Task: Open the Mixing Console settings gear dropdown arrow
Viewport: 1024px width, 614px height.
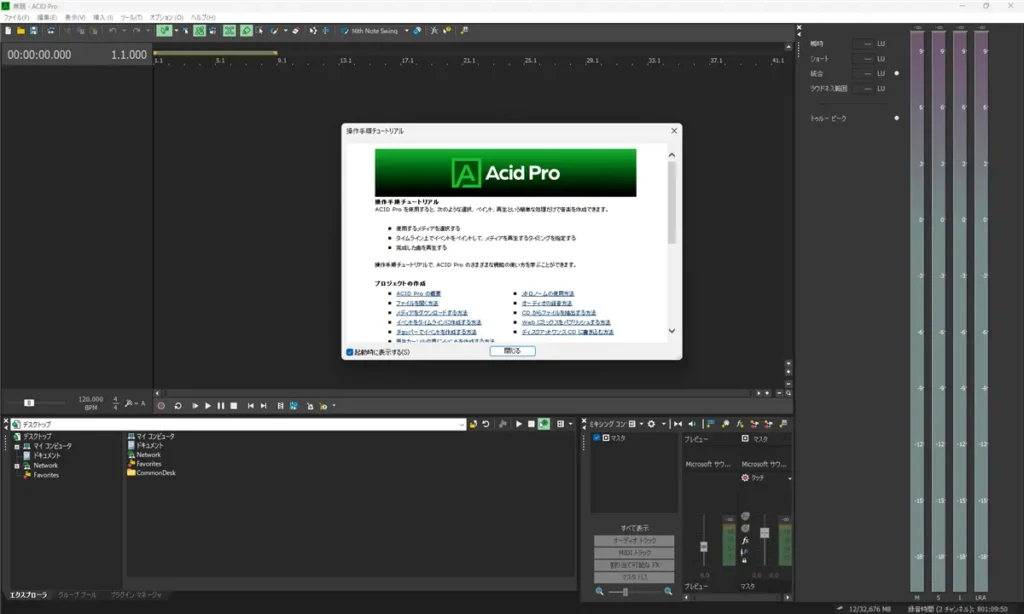Action: 664,424
